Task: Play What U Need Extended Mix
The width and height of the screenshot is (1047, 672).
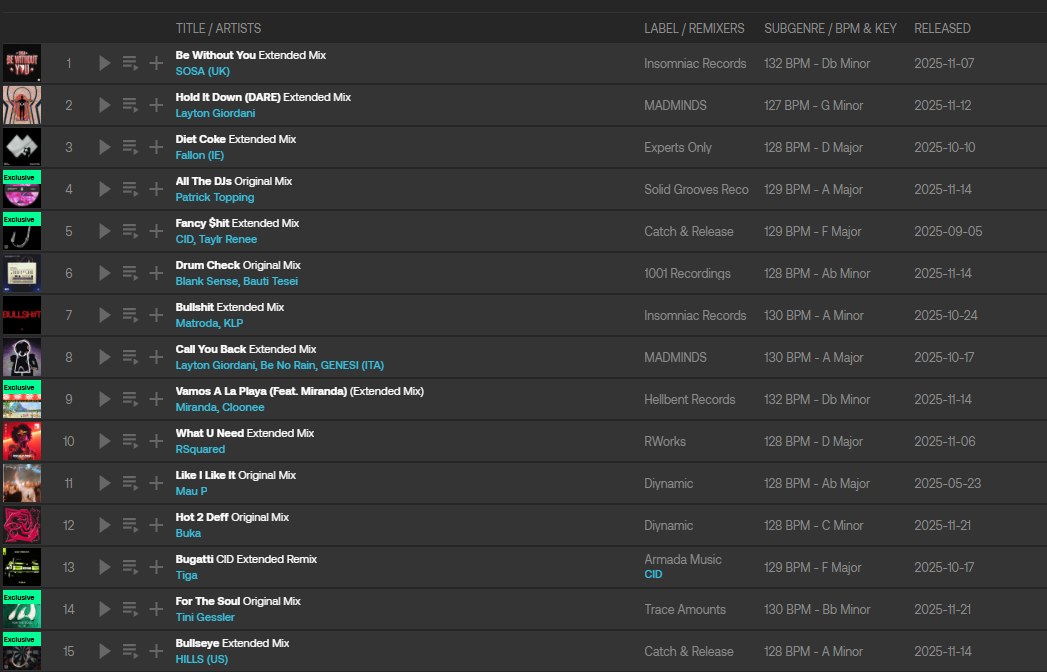Action: (x=105, y=441)
